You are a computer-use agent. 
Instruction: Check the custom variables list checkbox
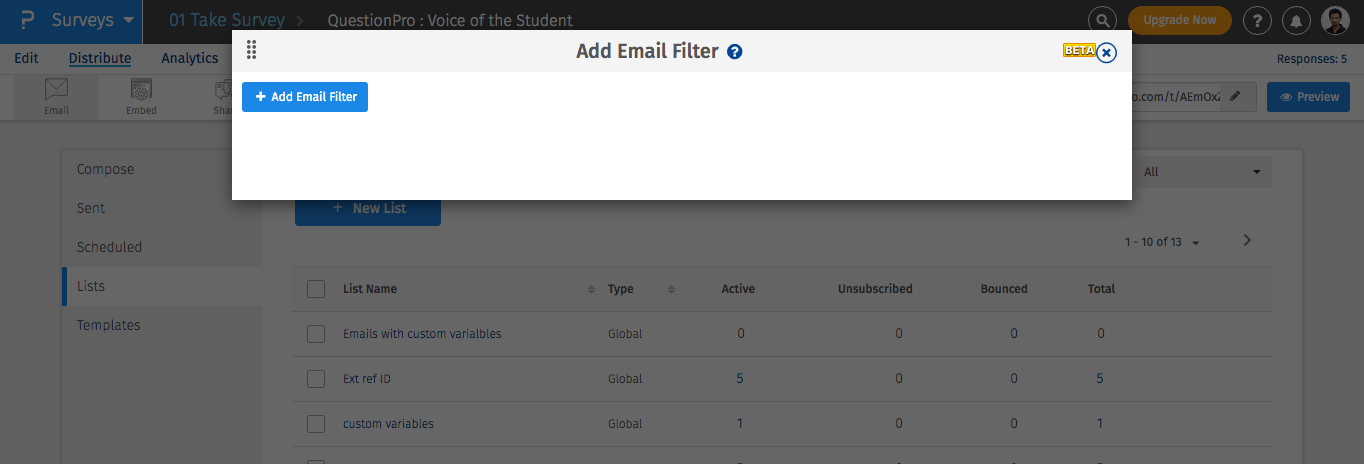click(x=316, y=424)
